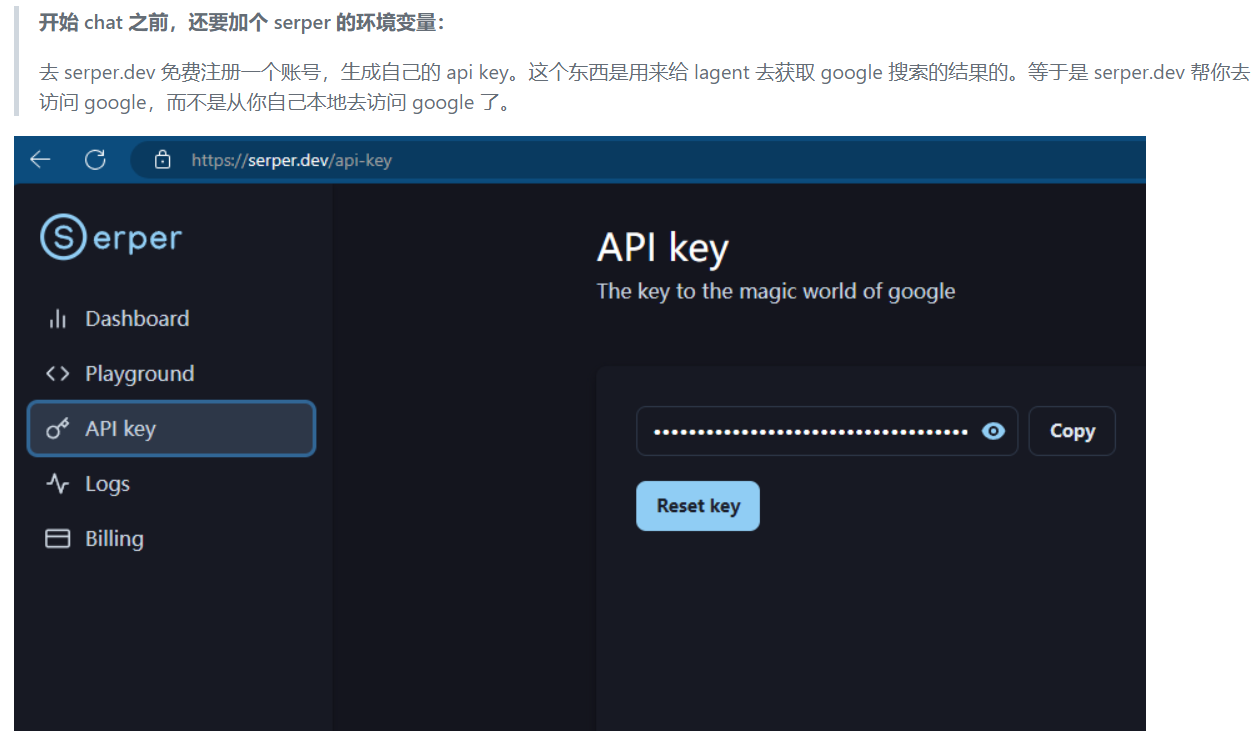Click the serper.dev/api-key address bar
1254x735 pixels.
636,159
